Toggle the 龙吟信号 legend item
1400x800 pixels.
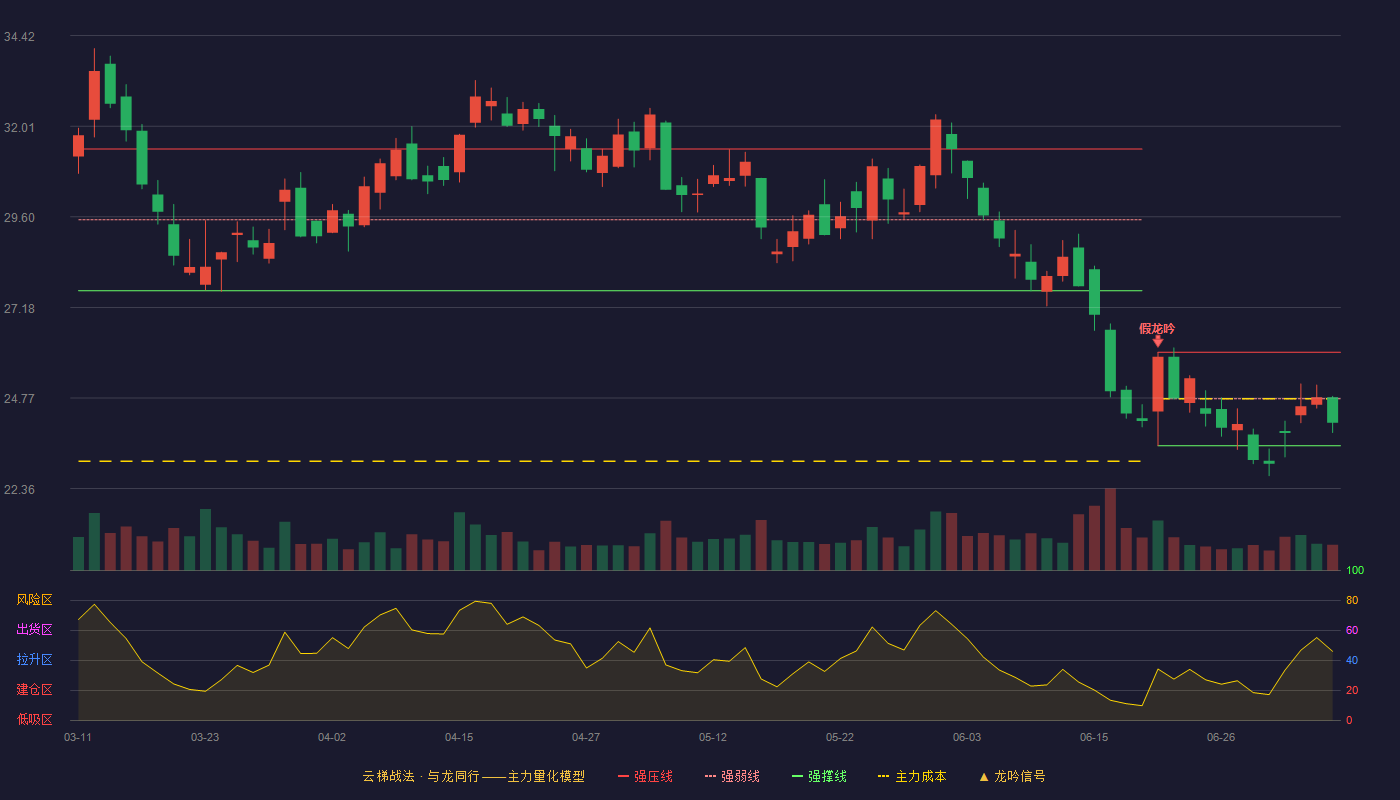pos(1012,776)
